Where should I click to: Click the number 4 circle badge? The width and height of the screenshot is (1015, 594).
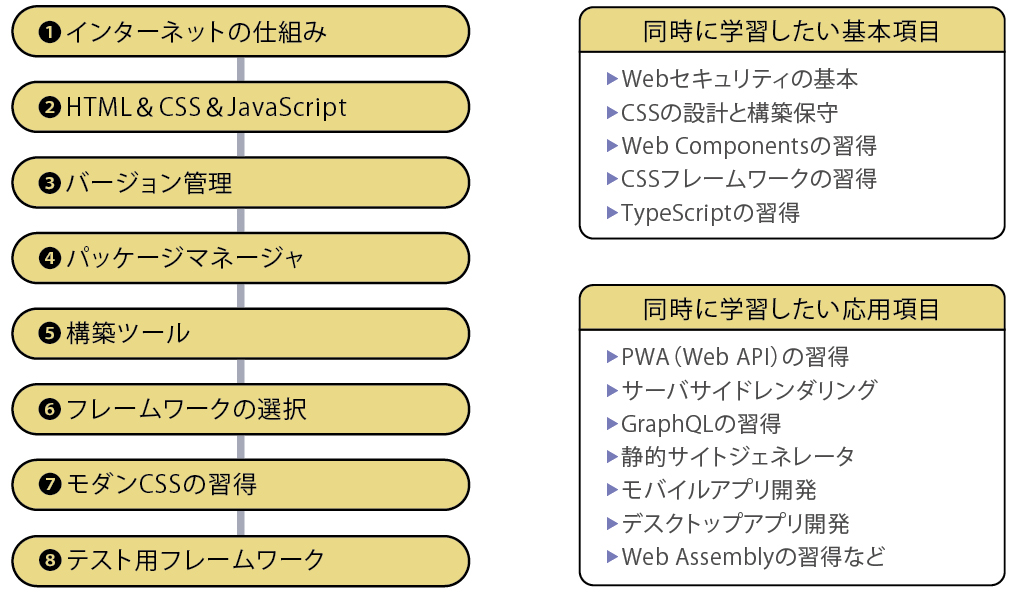point(50,259)
